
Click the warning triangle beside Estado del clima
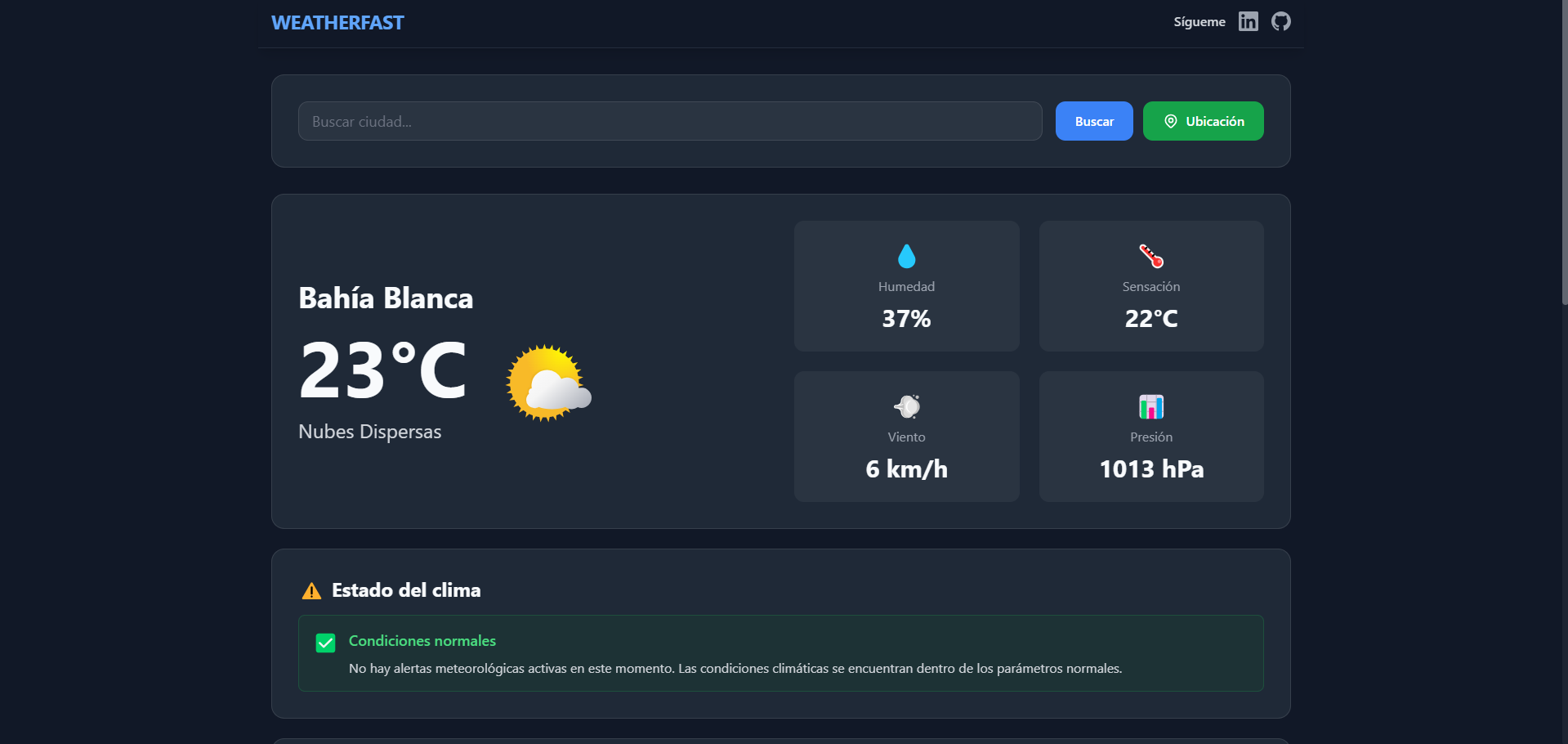311,590
